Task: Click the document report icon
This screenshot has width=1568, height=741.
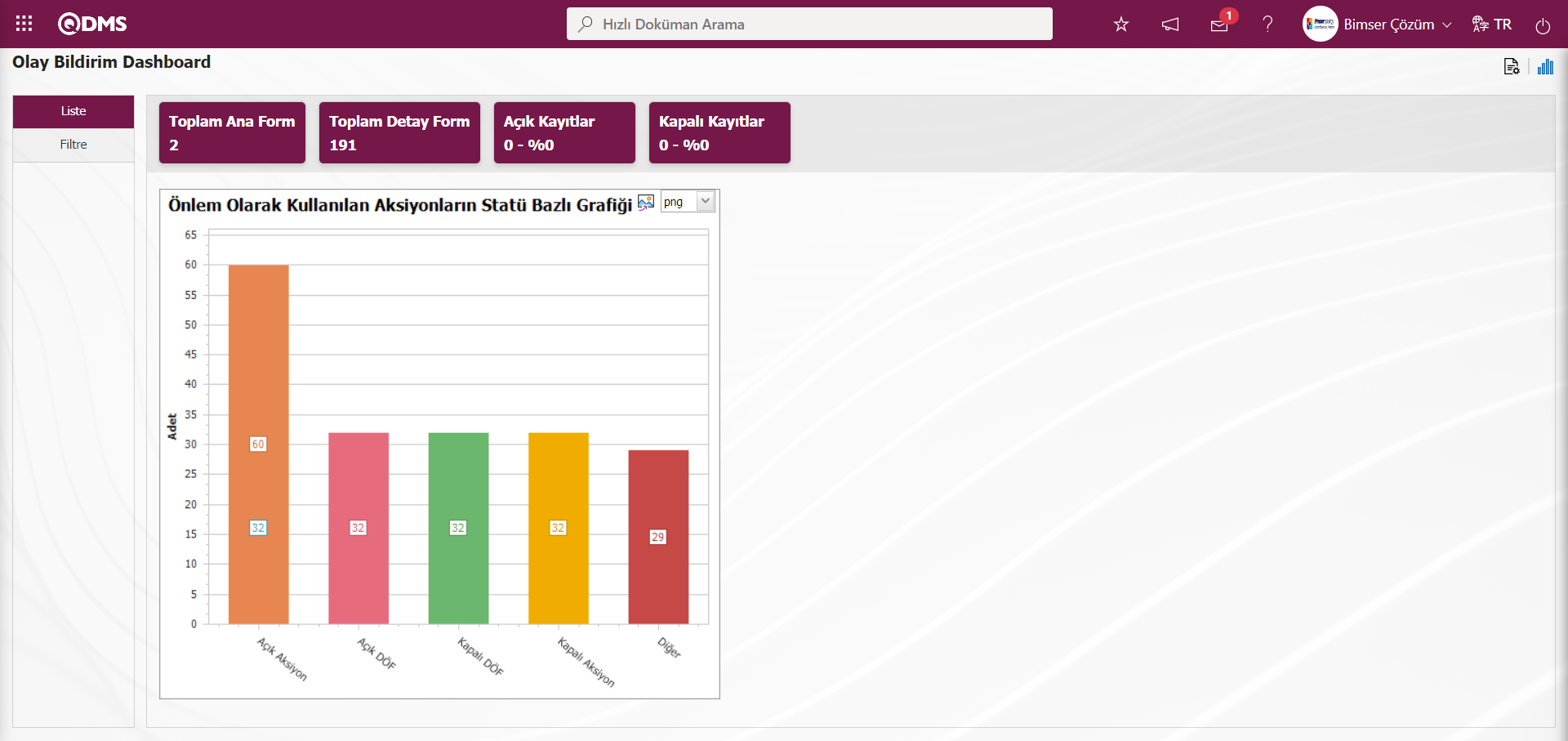Action: [x=1512, y=67]
